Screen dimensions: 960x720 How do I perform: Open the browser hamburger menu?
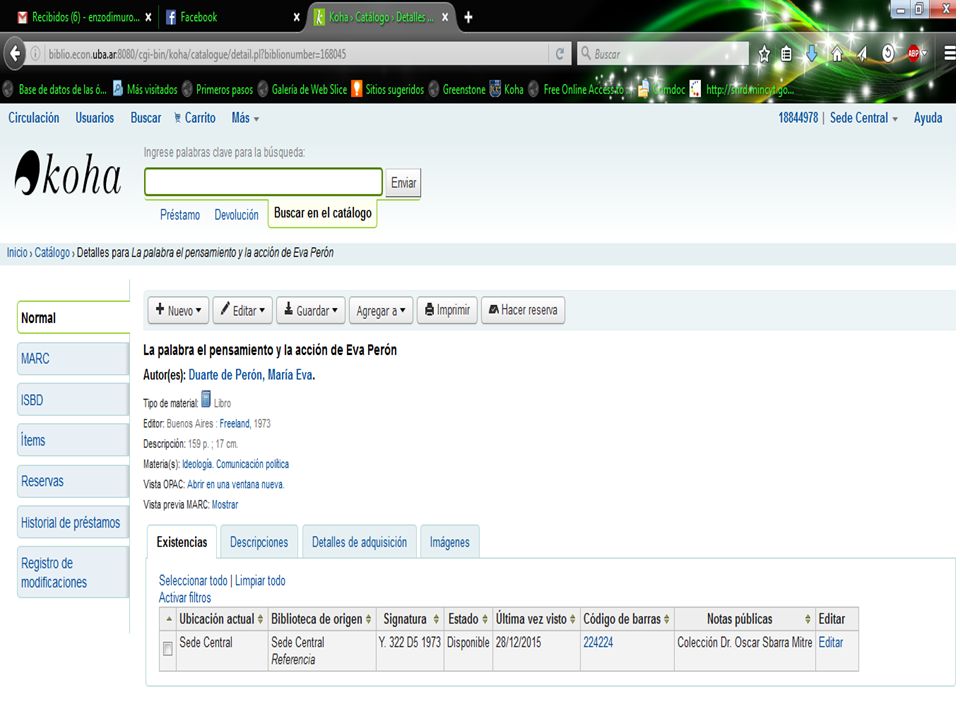click(950, 54)
